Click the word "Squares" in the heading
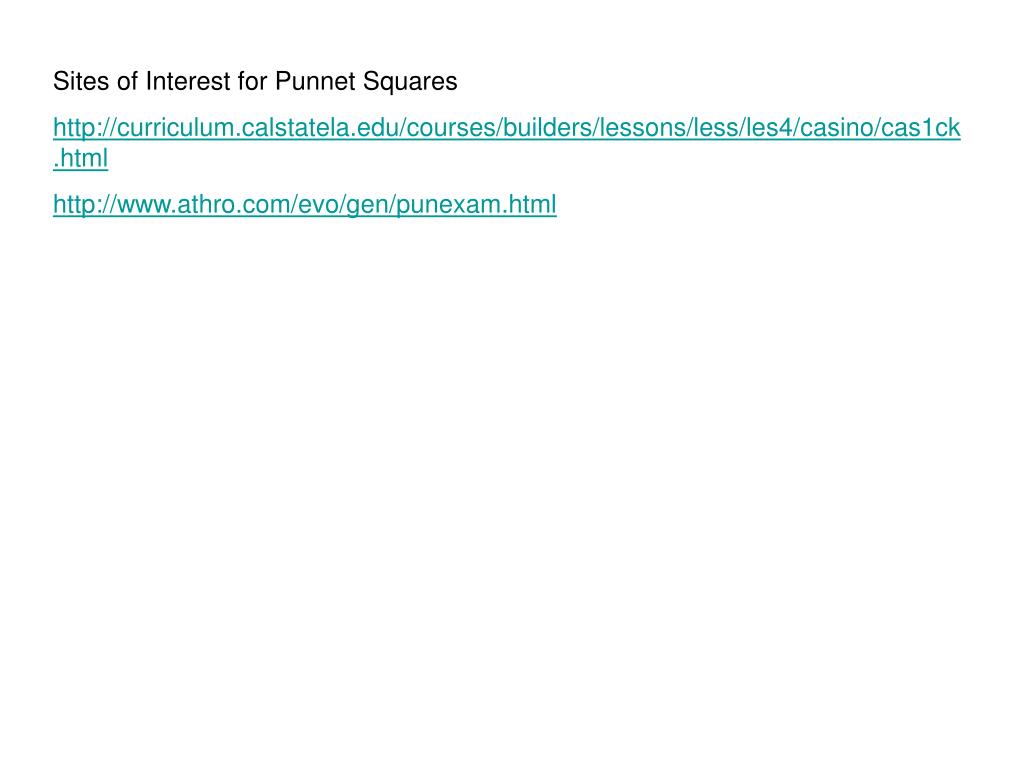 point(410,83)
